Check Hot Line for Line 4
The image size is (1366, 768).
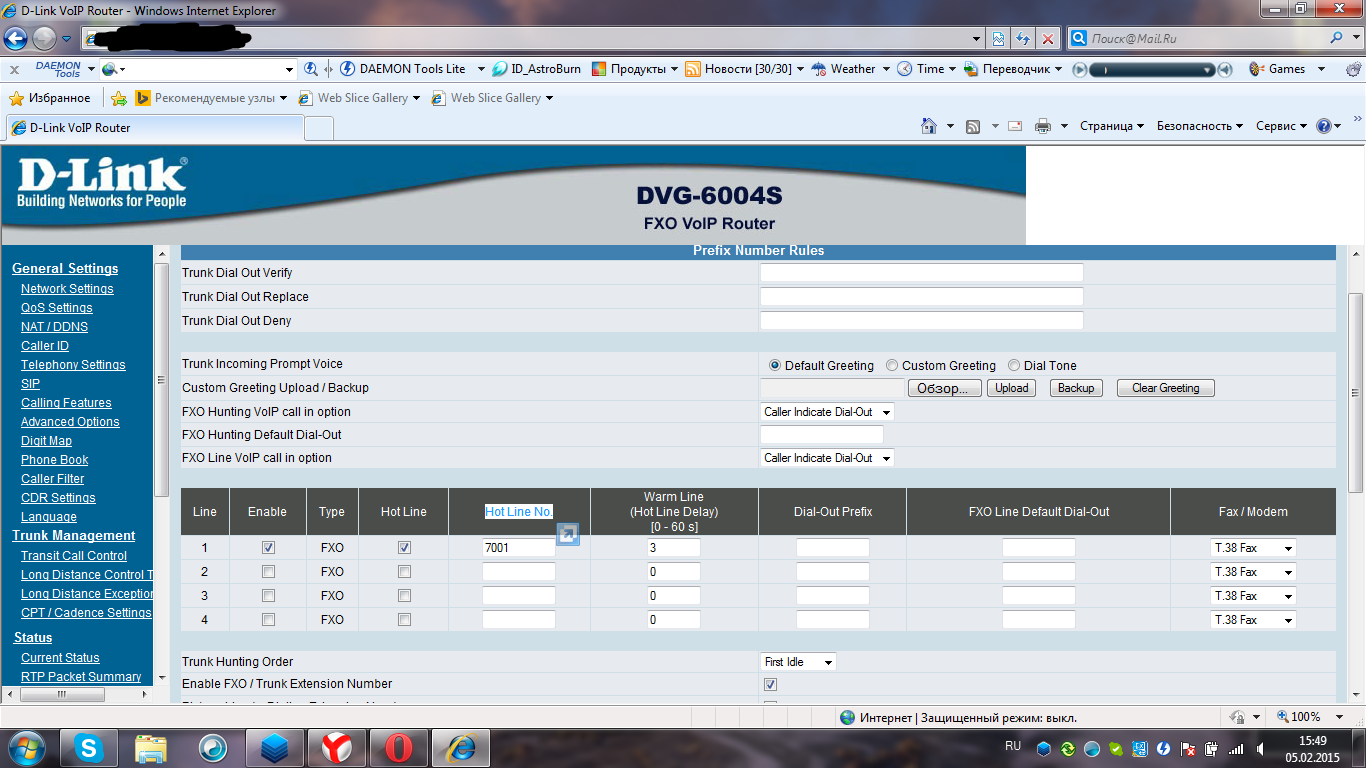tap(404, 619)
